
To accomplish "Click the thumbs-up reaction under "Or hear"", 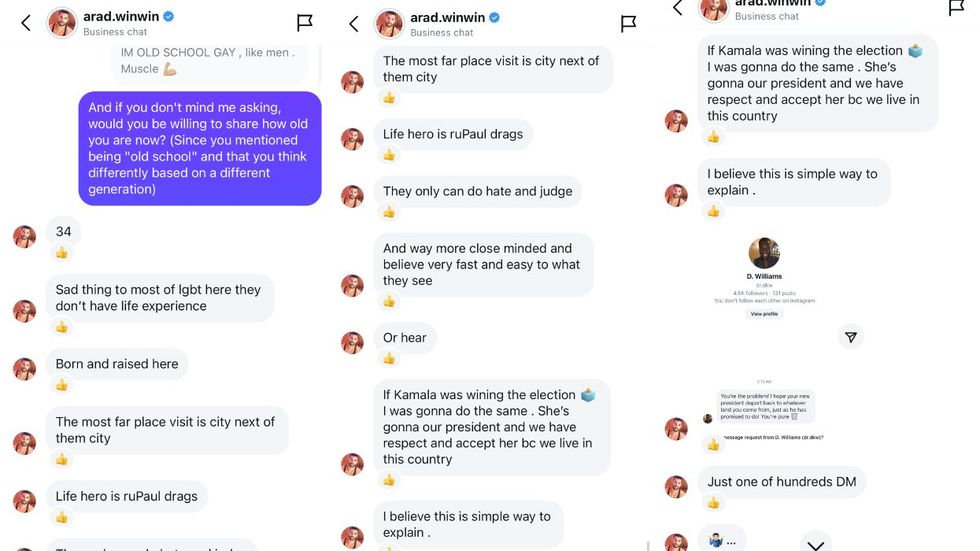I will [389, 358].
